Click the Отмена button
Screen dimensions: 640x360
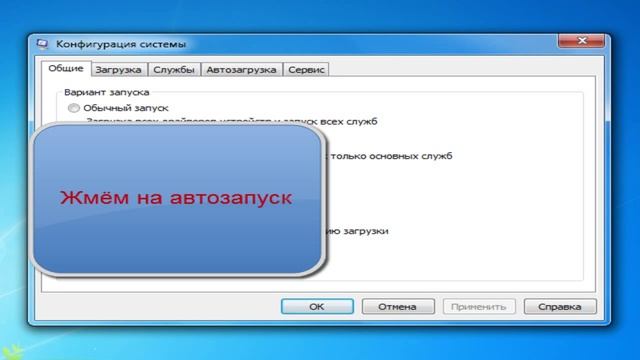click(x=398, y=307)
